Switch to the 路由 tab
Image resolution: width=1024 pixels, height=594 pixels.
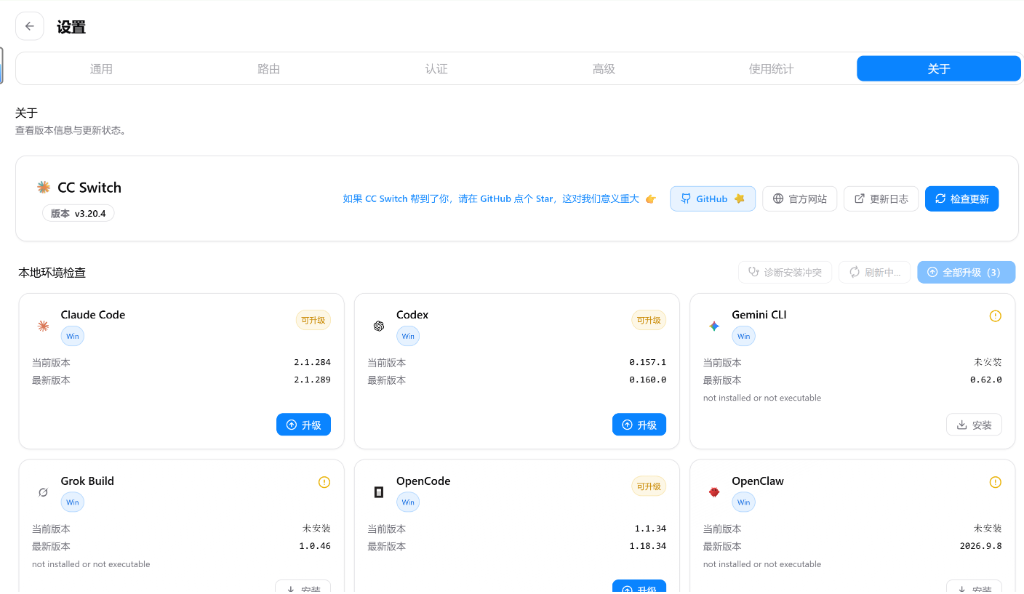point(268,69)
